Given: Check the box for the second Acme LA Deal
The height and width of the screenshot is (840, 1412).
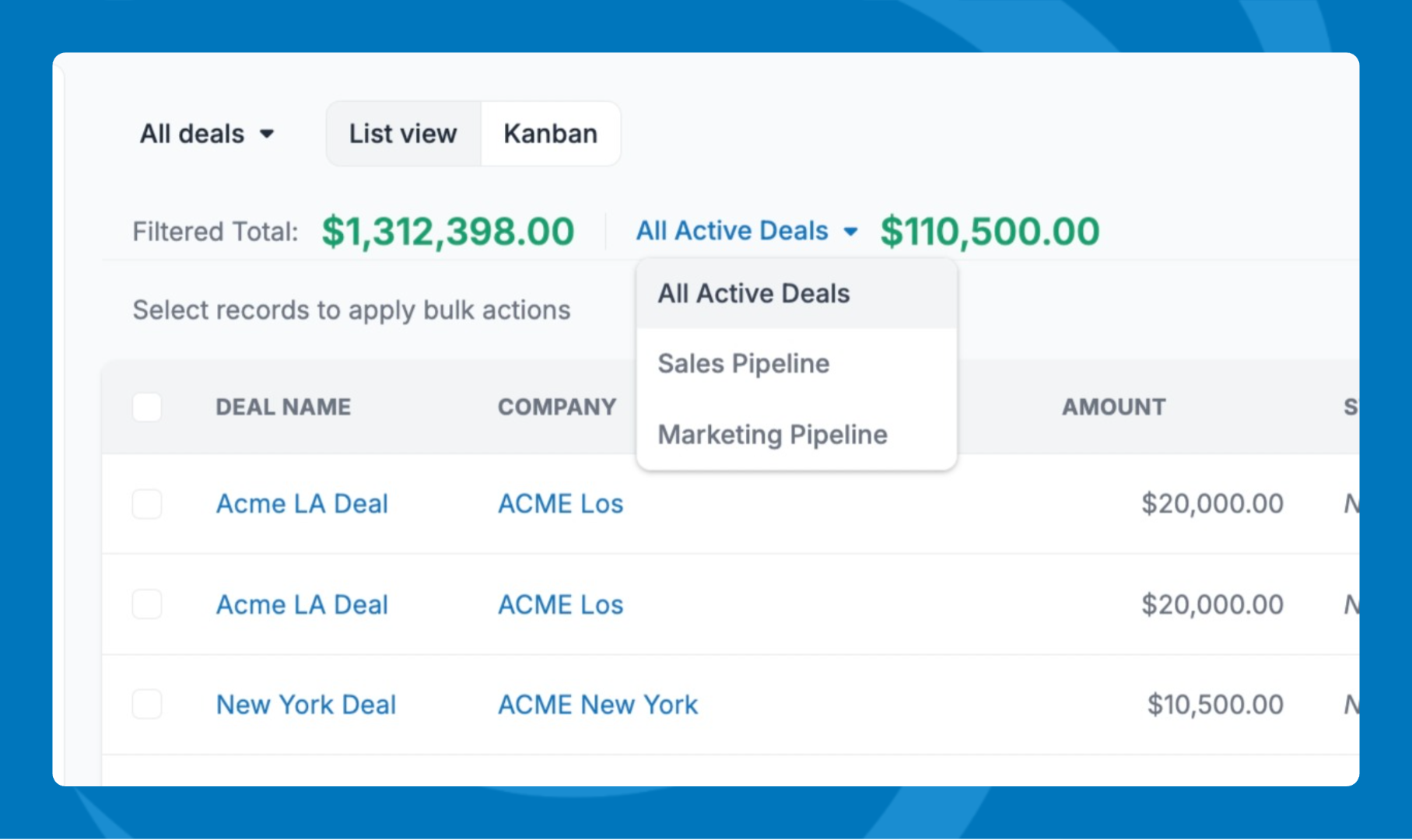Looking at the screenshot, I should (147, 604).
